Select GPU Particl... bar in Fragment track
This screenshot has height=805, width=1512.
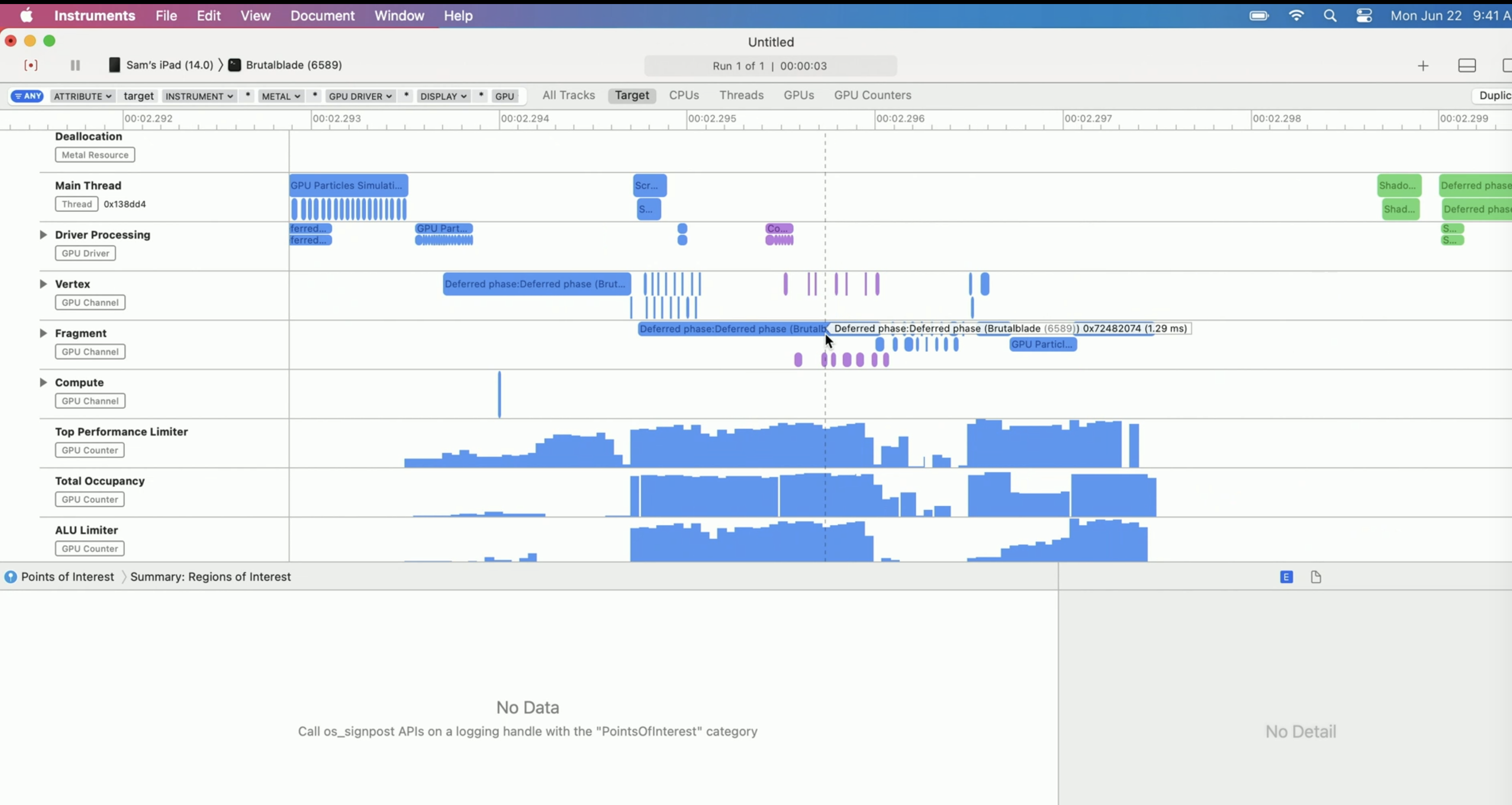point(1043,345)
